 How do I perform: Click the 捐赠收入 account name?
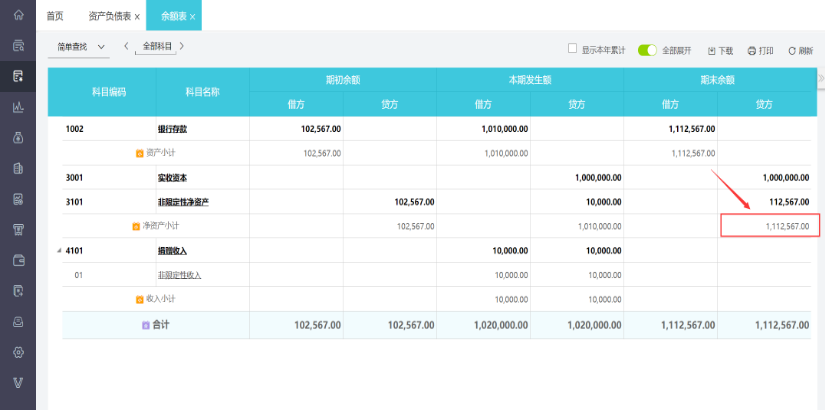(172, 251)
